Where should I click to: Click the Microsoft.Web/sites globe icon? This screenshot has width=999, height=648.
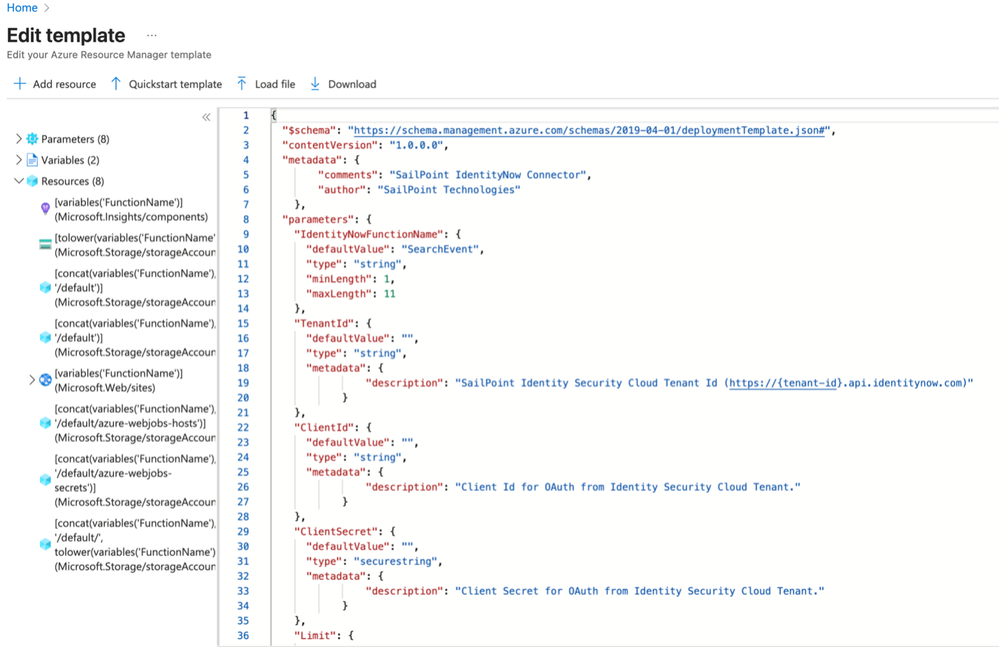45,380
